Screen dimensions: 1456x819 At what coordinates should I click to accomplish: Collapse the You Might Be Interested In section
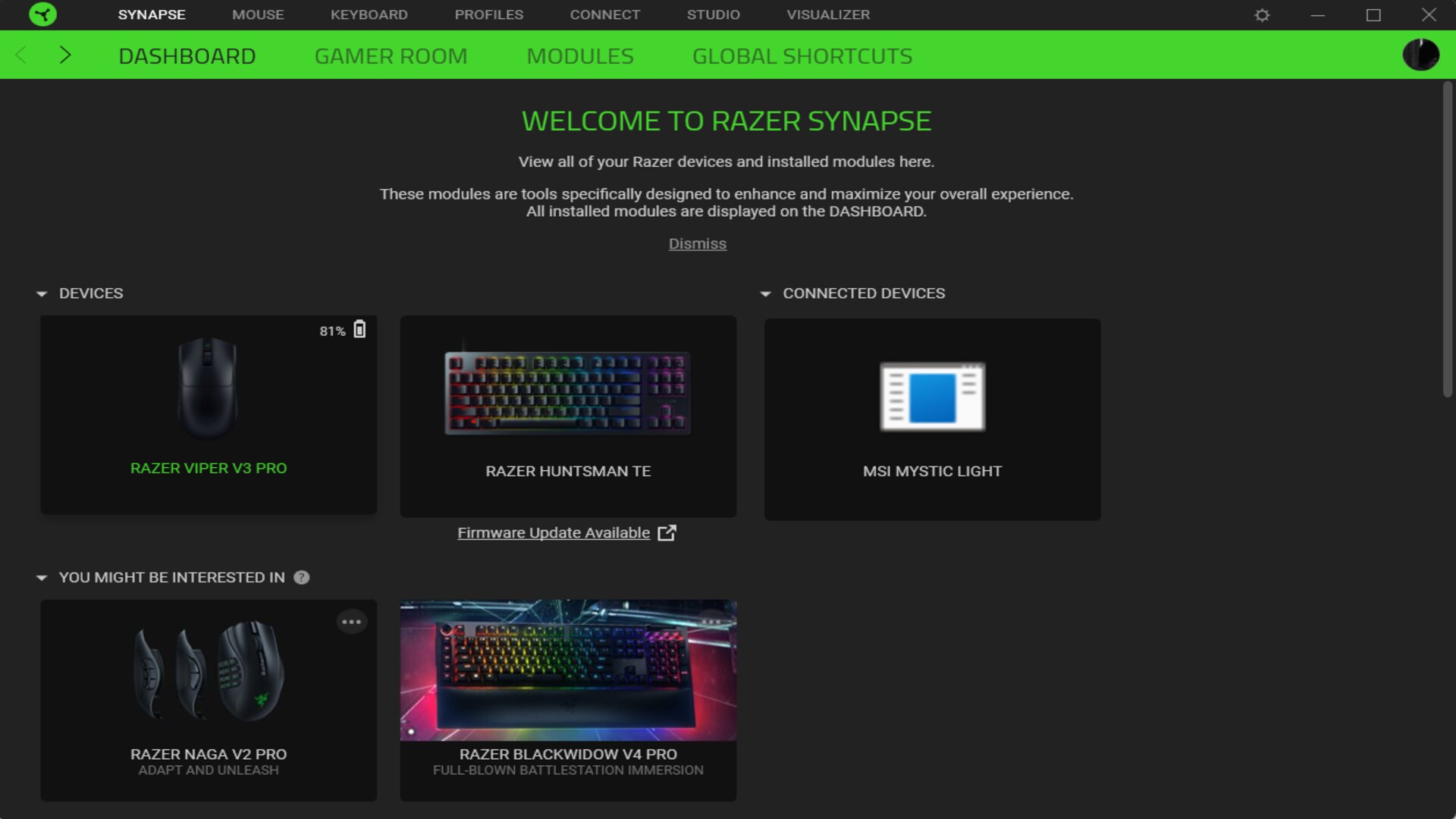42,578
